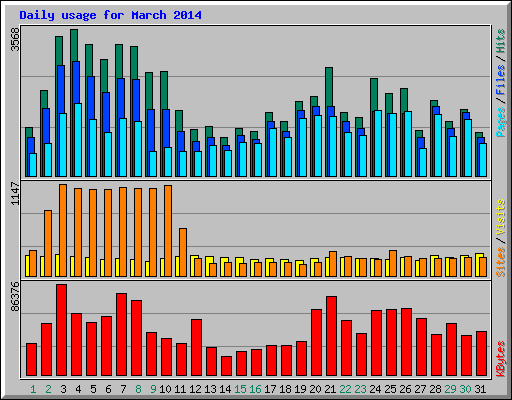Click day label 21 on the axis

coord(330,389)
